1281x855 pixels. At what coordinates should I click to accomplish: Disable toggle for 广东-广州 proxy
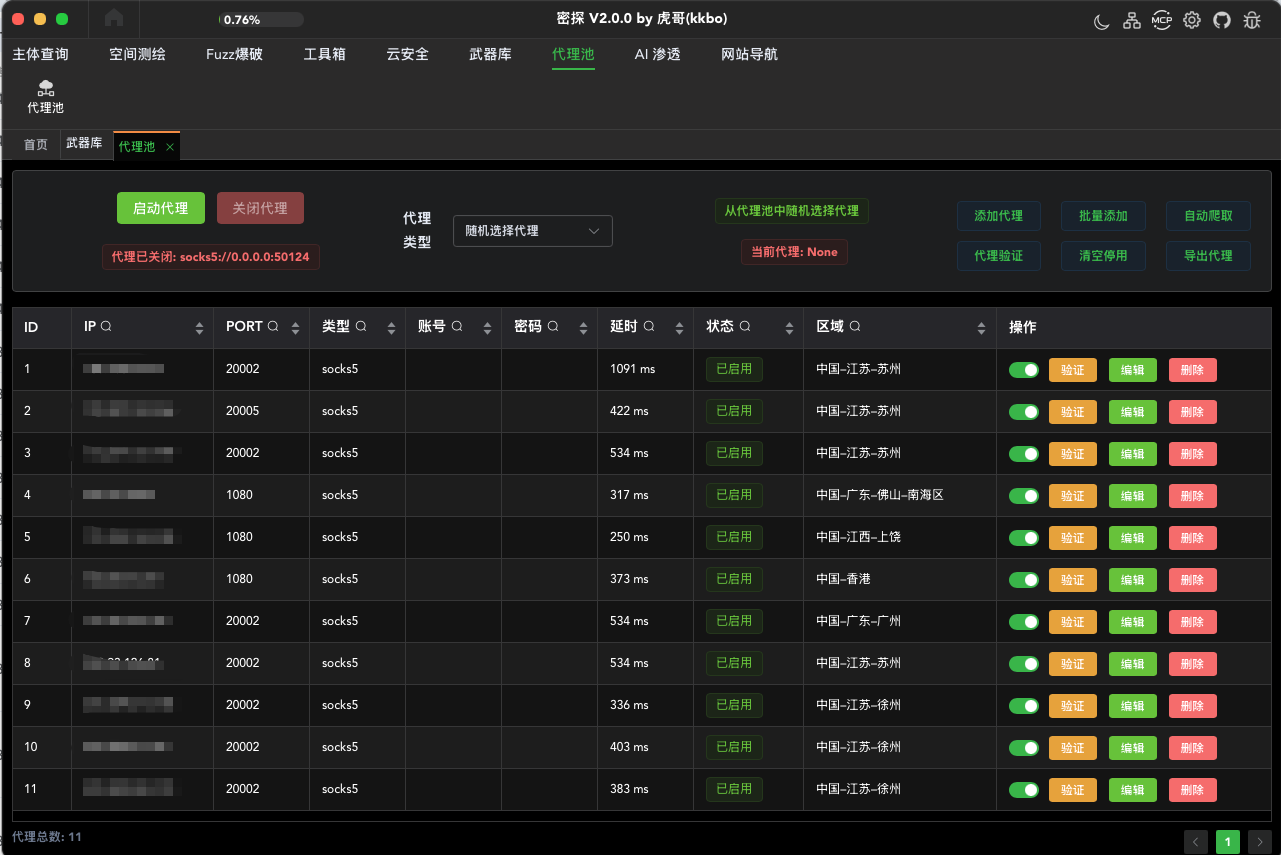[x=1024, y=622]
